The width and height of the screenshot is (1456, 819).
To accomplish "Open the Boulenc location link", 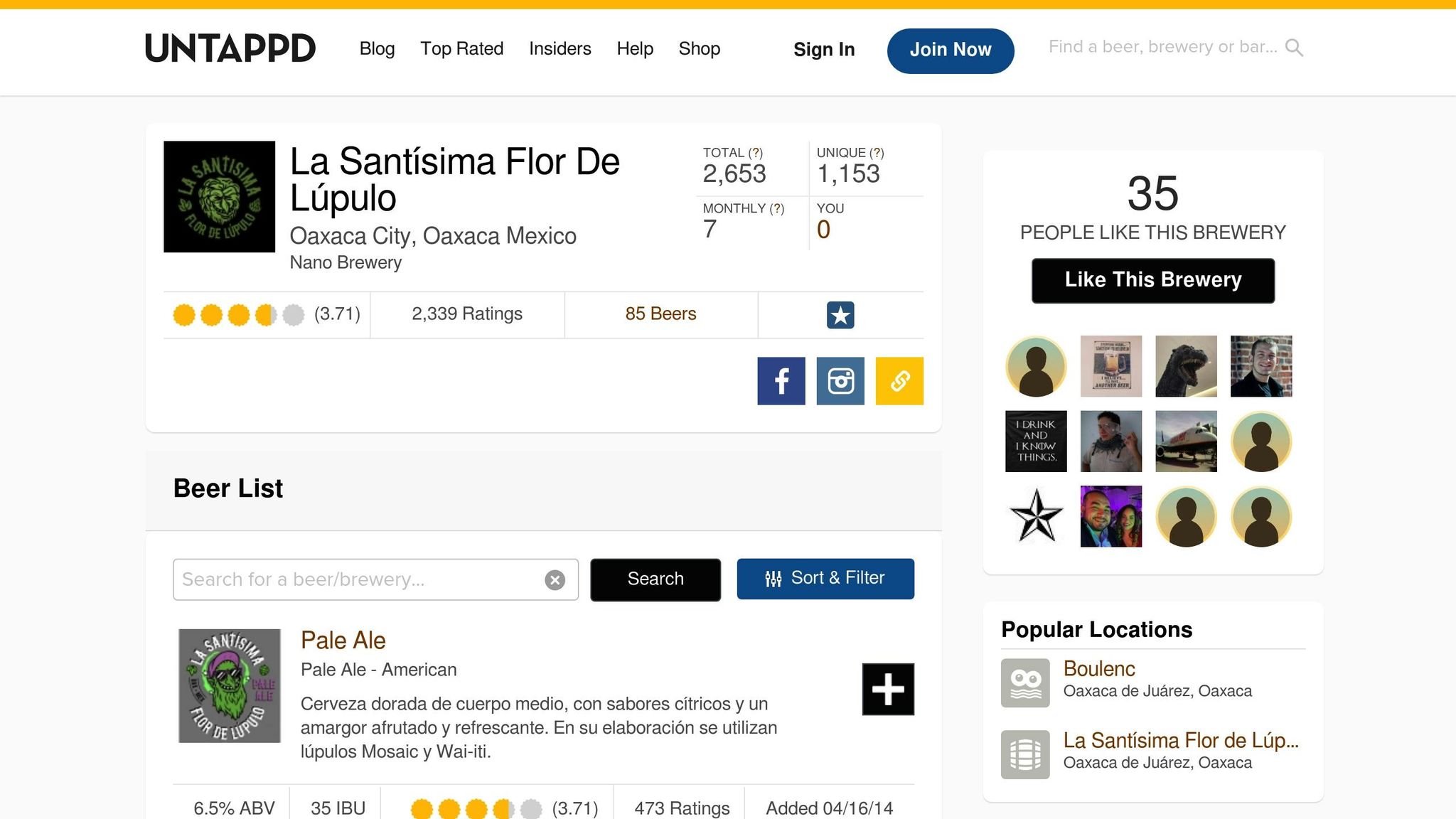I will click(x=1099, y=668).
